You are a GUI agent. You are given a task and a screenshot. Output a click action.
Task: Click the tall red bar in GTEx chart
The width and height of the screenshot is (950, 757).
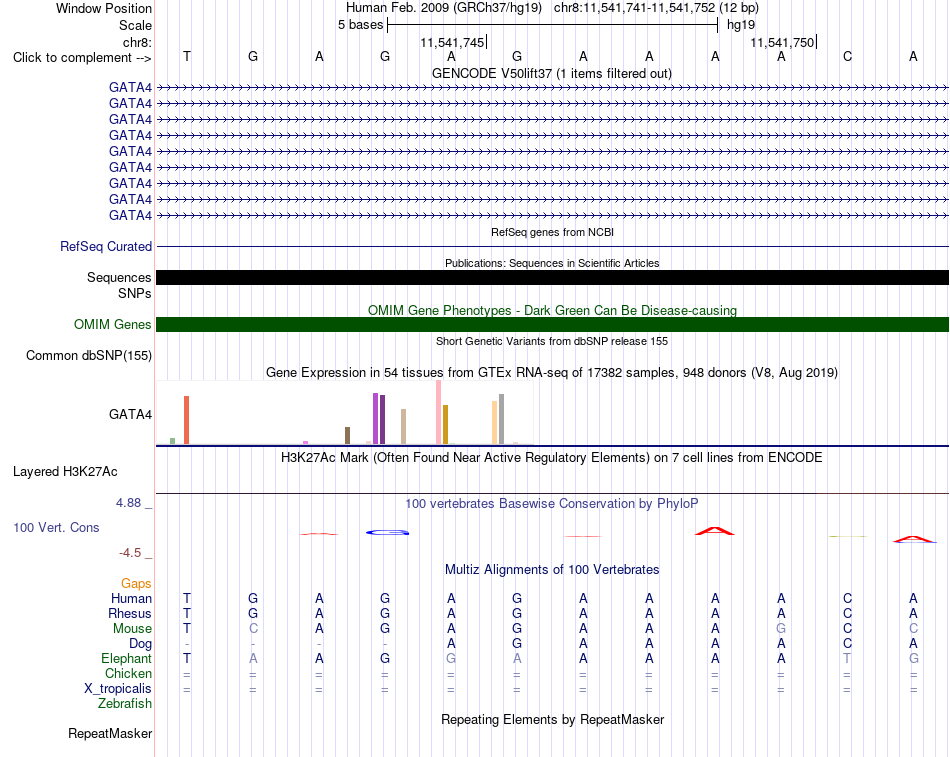187,420
